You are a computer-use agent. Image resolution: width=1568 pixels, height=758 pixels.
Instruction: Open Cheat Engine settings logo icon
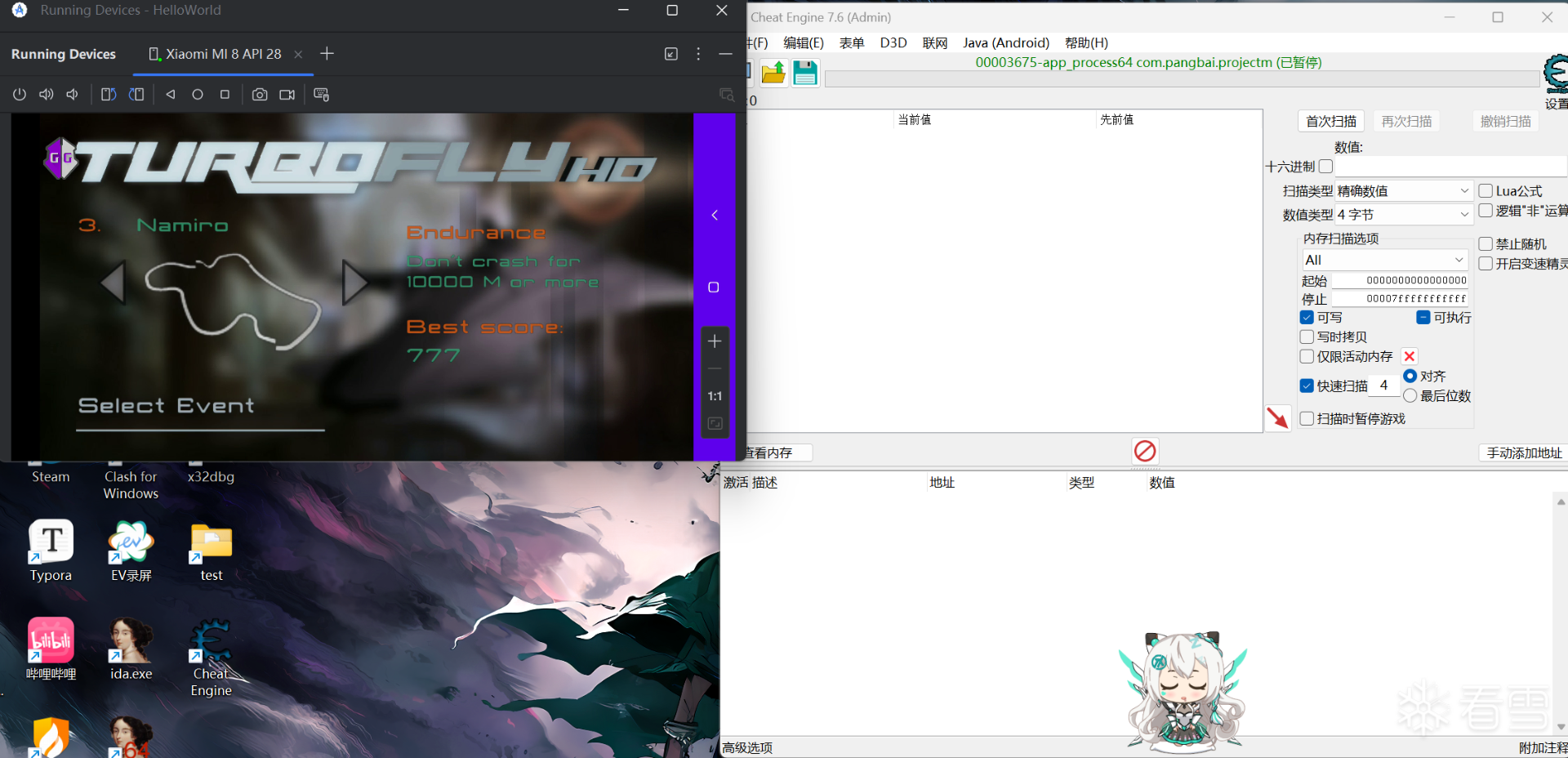point(1556,74)
